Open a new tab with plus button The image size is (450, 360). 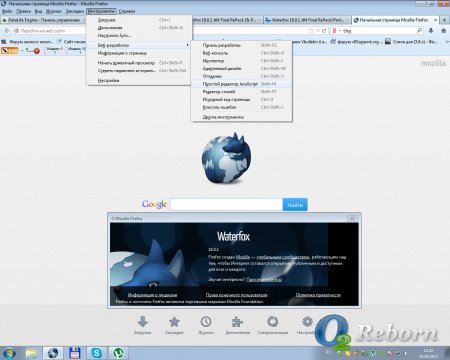pos(444,20)
